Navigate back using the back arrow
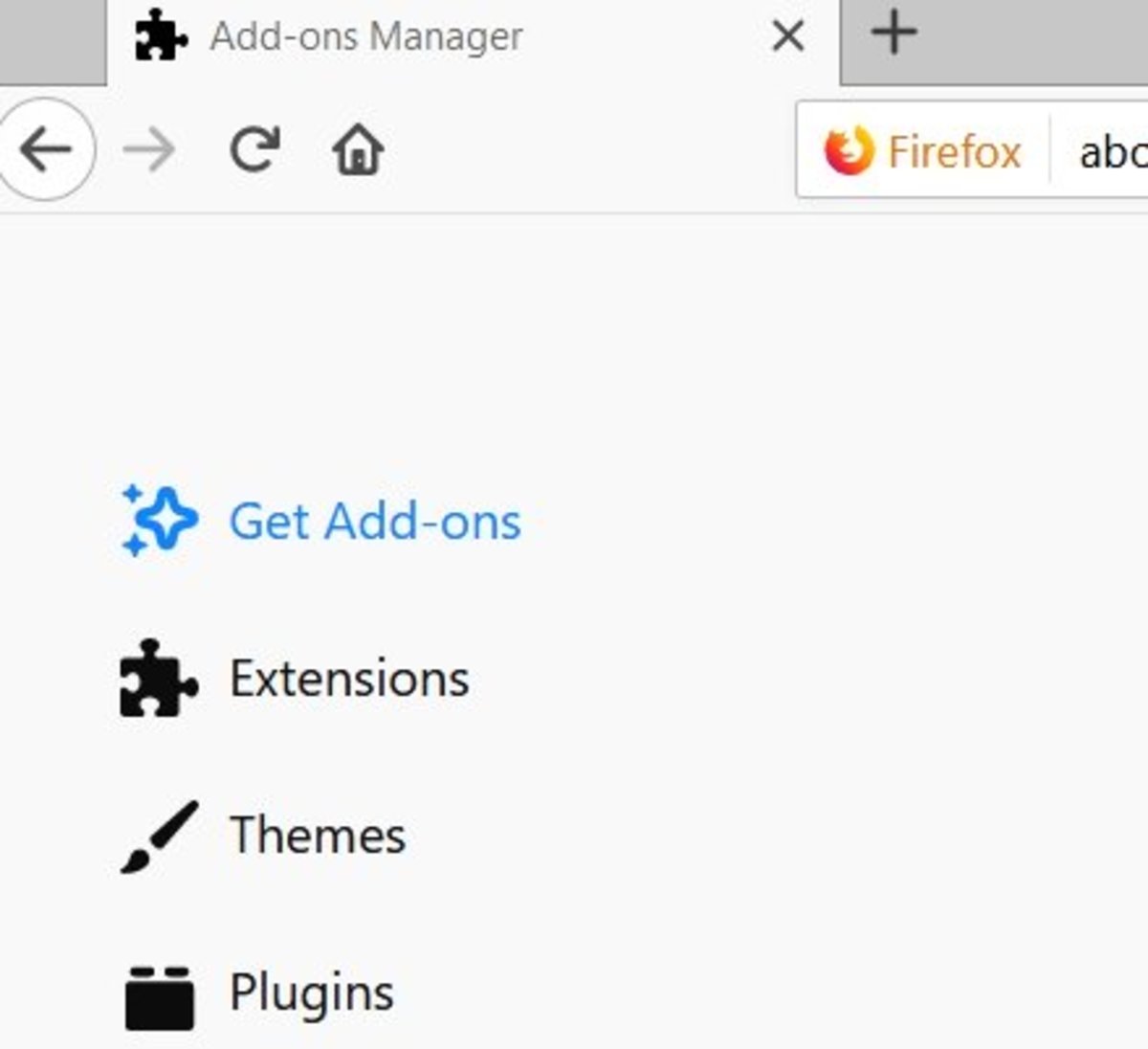This screenshot has height=1049, width=1148. 45,148
